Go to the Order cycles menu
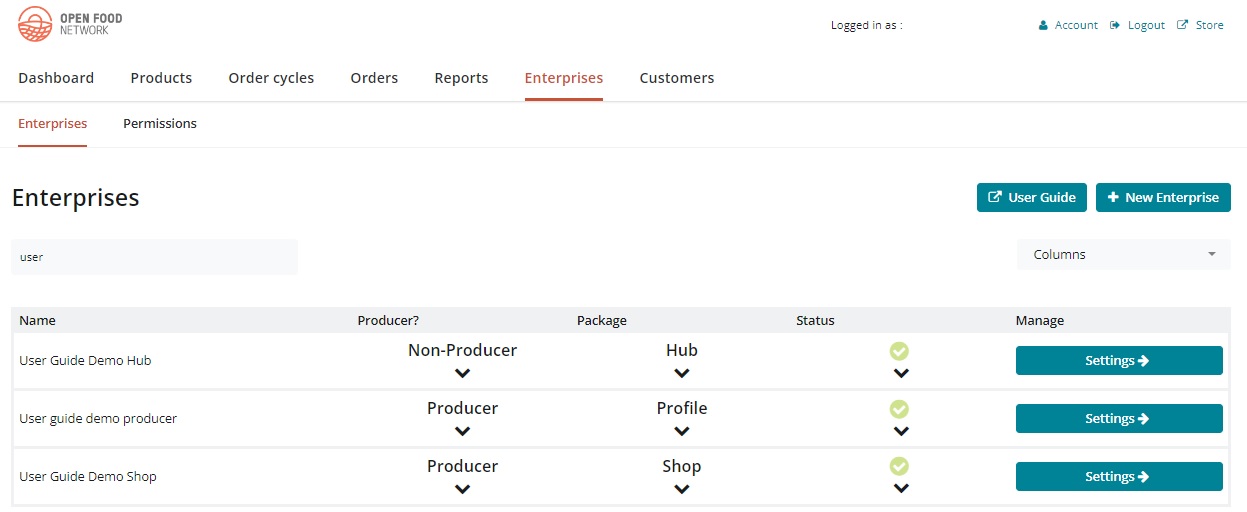 (x=271, y=78)
